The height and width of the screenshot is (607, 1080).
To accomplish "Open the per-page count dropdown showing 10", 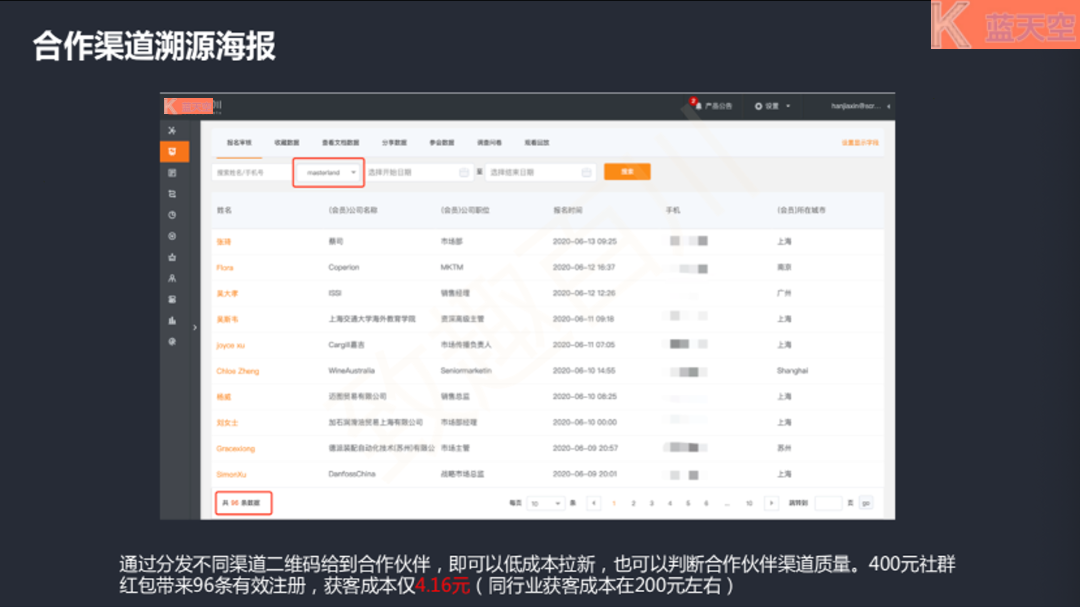I will coord(545,503).
